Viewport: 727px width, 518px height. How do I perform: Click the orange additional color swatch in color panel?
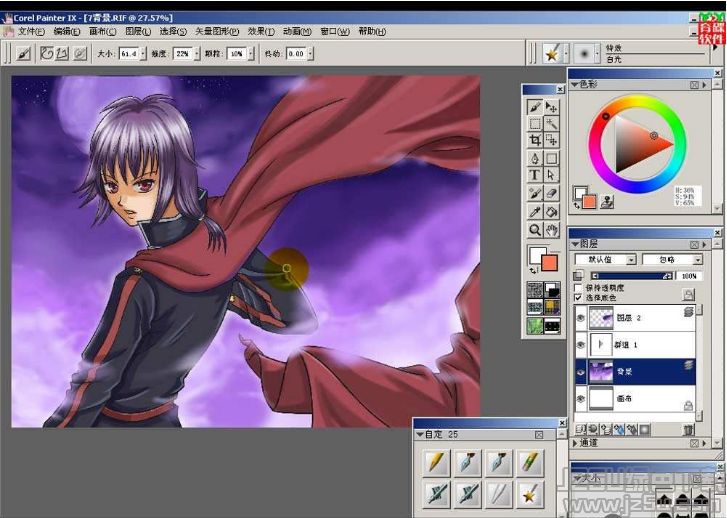pos(589,202)
